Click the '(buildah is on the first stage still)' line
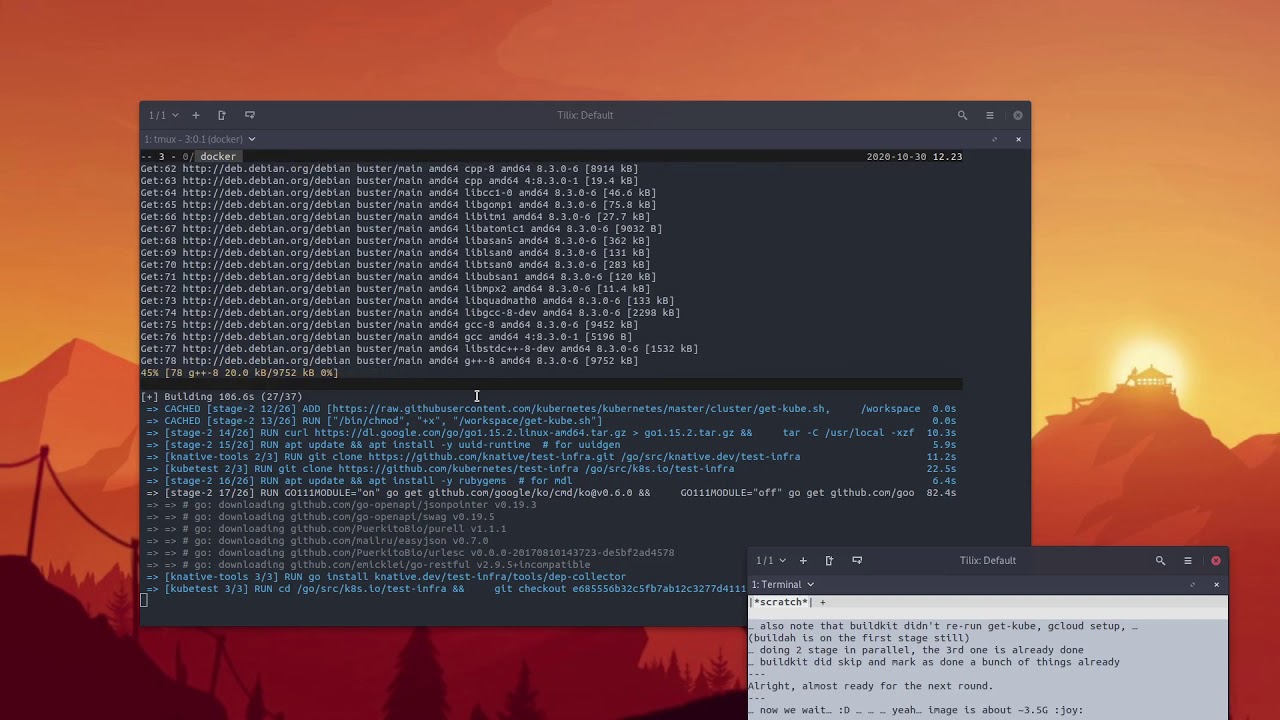The image size is (1280, 720). pyautogui.click(x=859, y=638)
